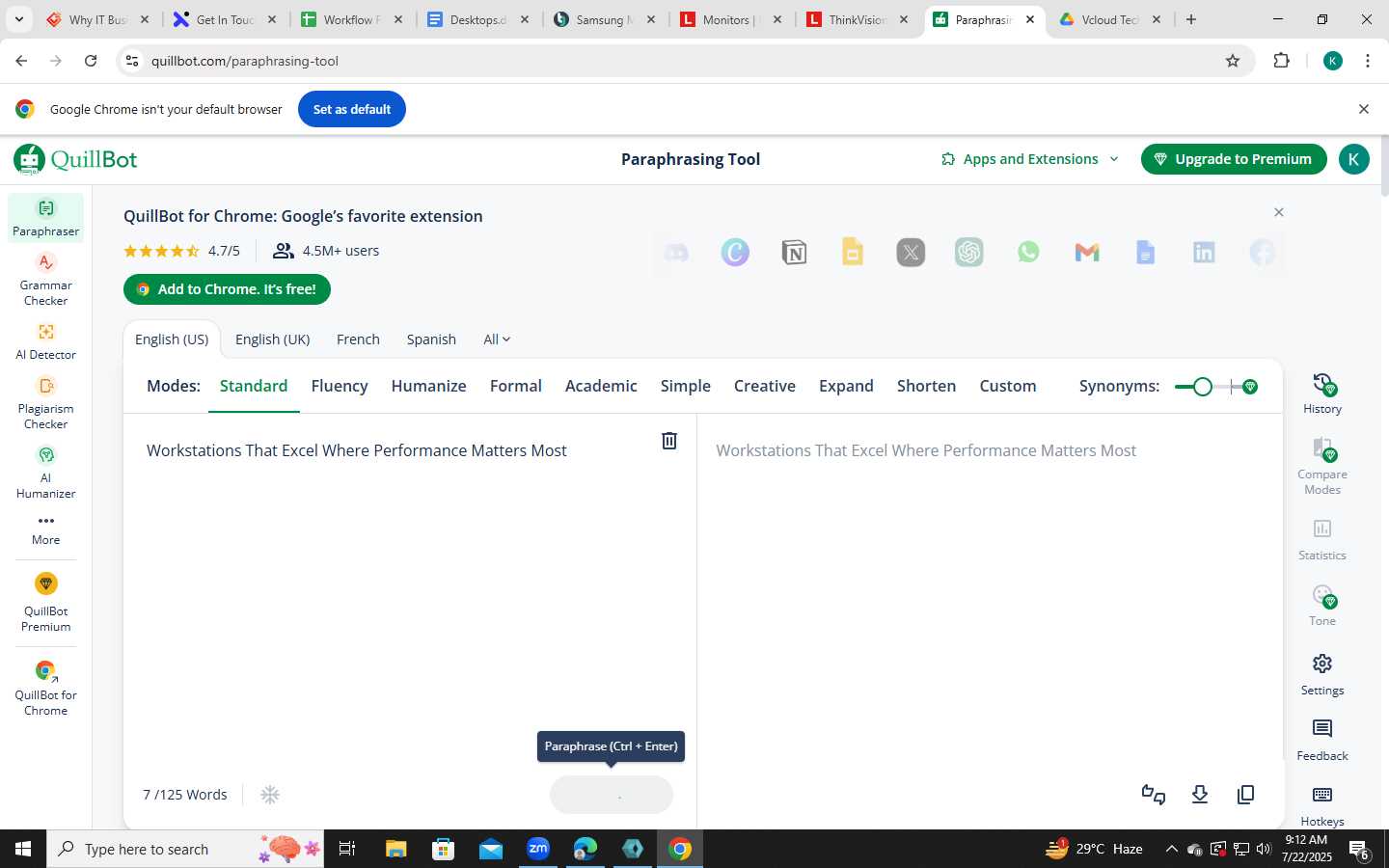Open the tab search dropdown arrow
1389x868 pixels.
coord(18,19)
